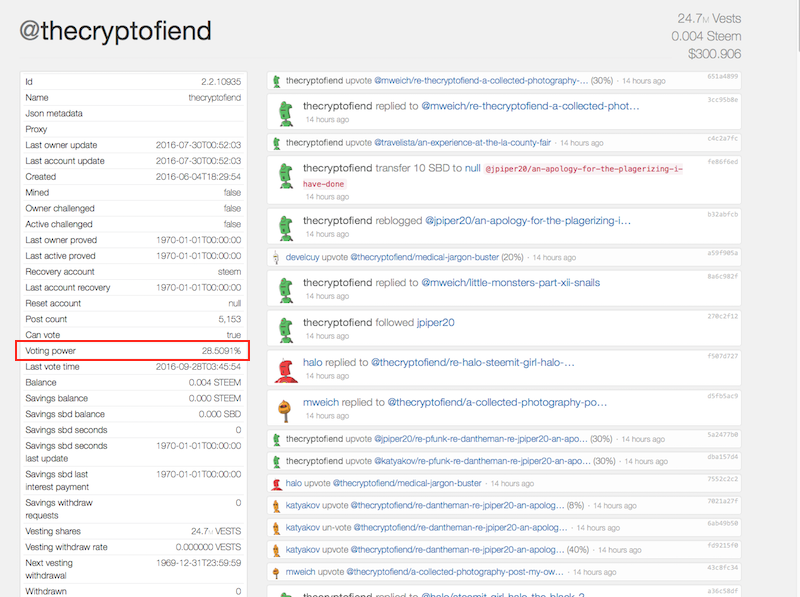Click 'katyakov' user link on un-vote row

[303, 528]
